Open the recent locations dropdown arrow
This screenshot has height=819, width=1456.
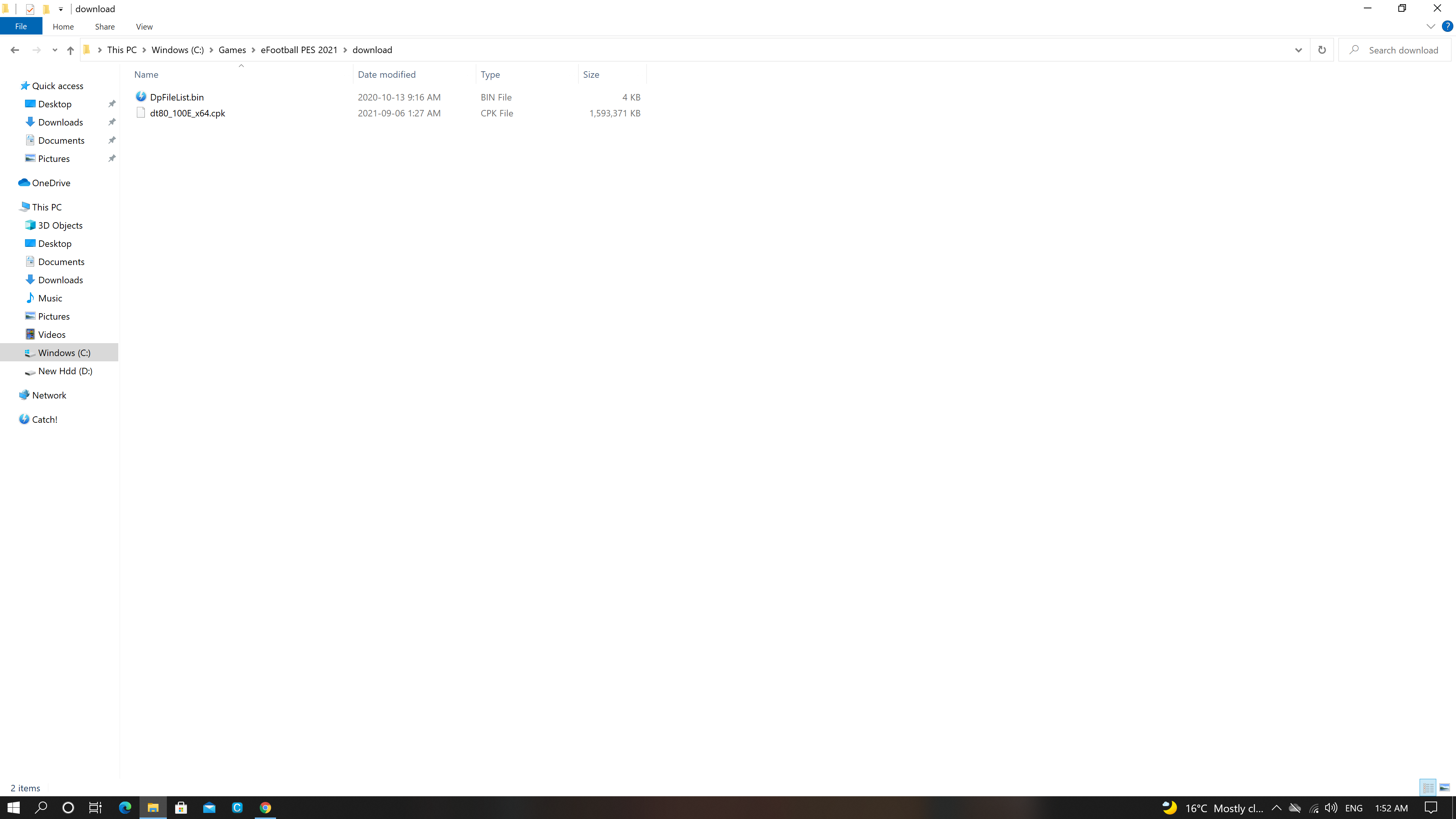click(x=55, y=50)
